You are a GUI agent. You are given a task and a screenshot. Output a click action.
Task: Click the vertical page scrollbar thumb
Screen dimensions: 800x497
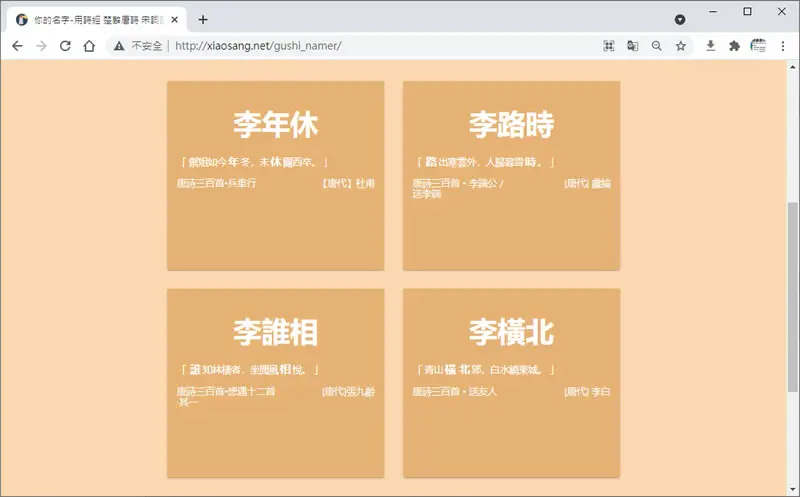click(x=792, y=297)
